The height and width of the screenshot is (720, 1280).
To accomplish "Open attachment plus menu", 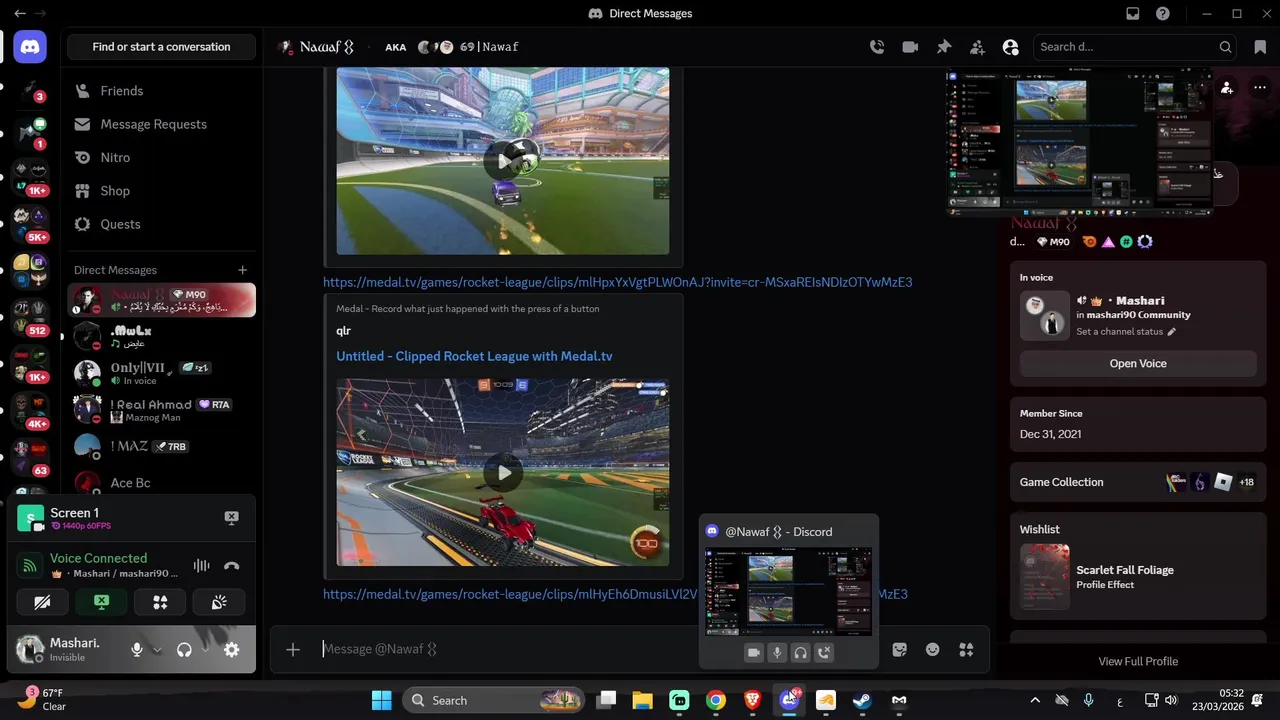I will (293, 650).
